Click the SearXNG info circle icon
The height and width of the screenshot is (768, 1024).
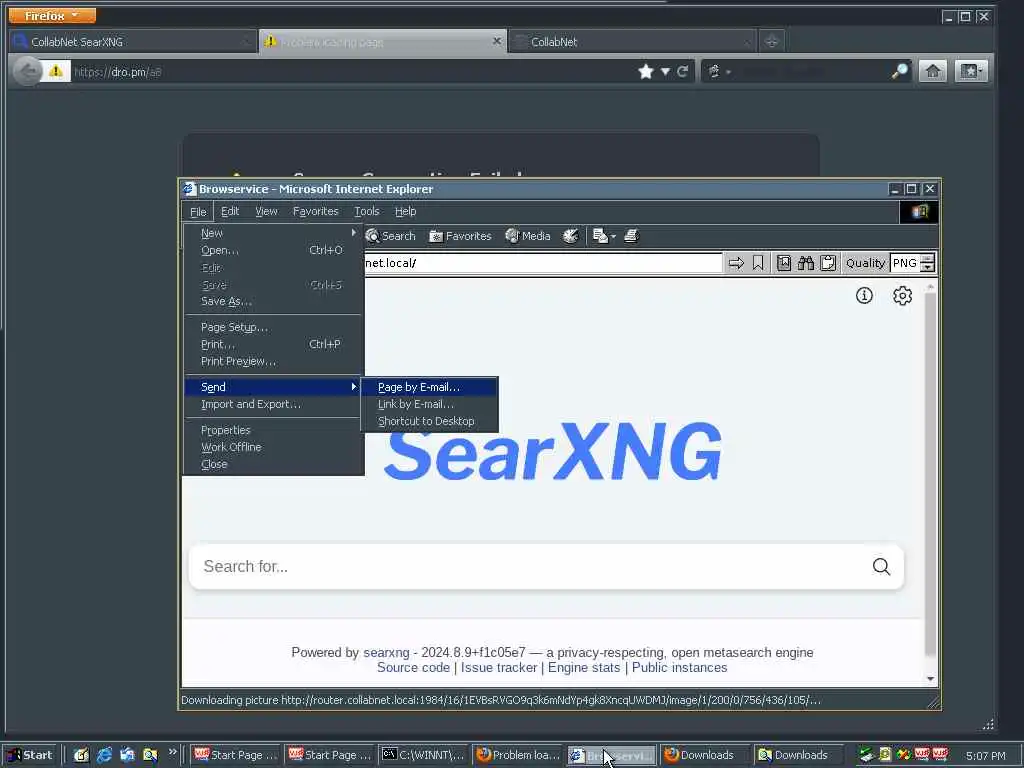coord(864,296)
